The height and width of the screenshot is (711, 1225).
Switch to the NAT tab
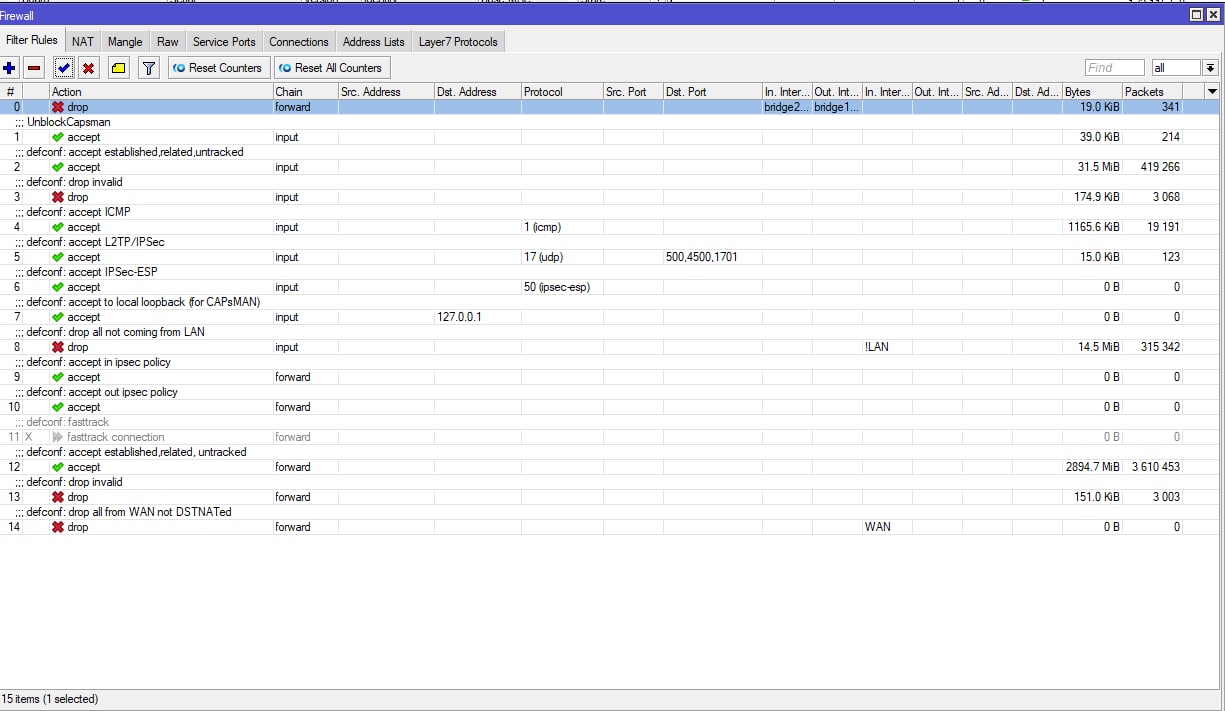[x=83, y=41]
